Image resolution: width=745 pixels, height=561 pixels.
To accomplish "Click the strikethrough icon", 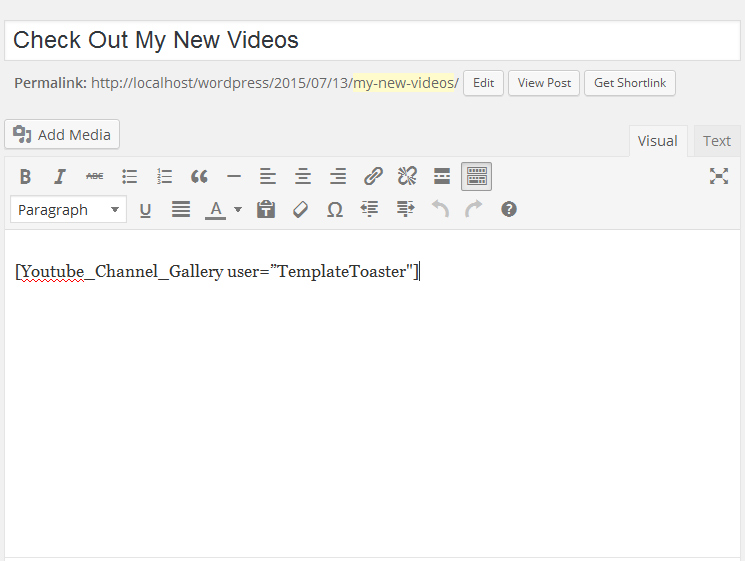I will 94,177.
